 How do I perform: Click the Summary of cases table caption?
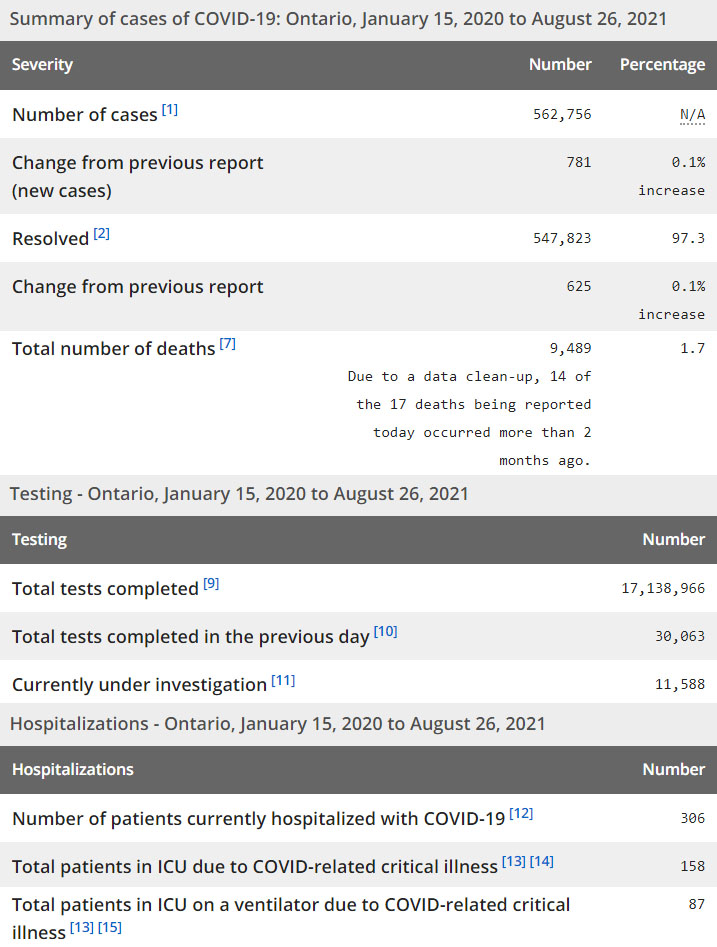click(x=338, y=19)
